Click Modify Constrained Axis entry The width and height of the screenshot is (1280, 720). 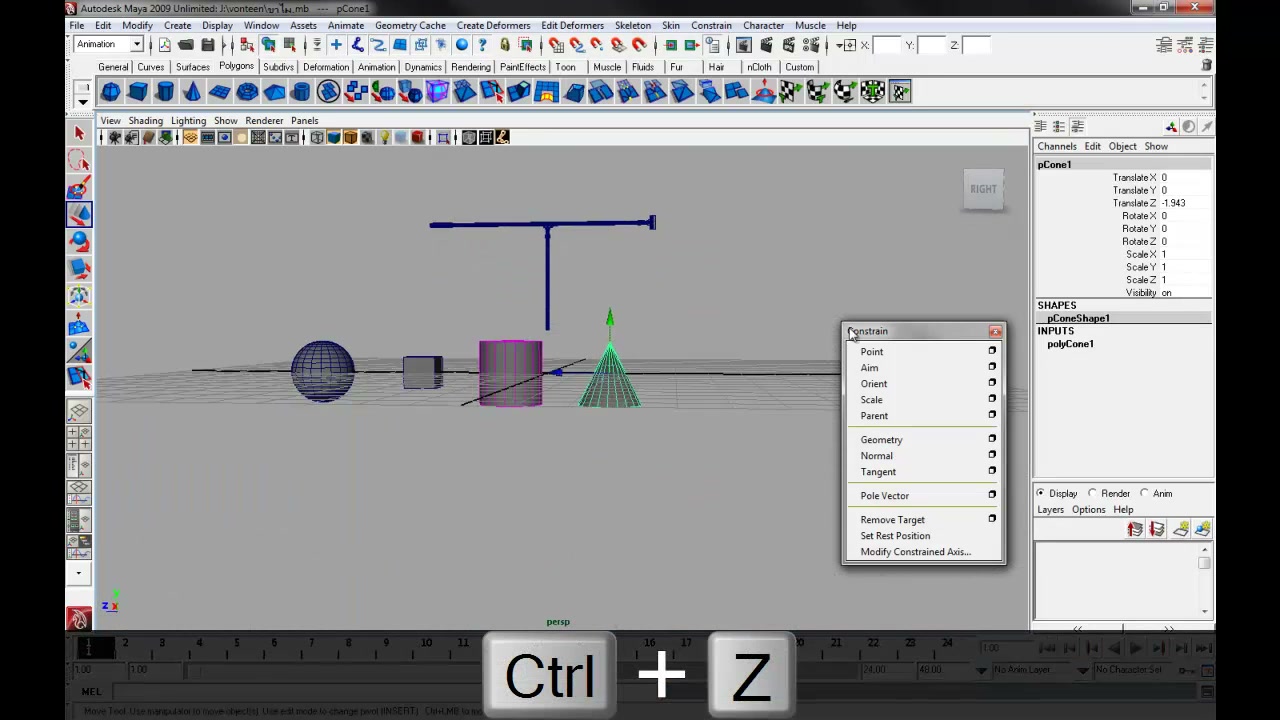pyautogui.click(x=915, y=551)
